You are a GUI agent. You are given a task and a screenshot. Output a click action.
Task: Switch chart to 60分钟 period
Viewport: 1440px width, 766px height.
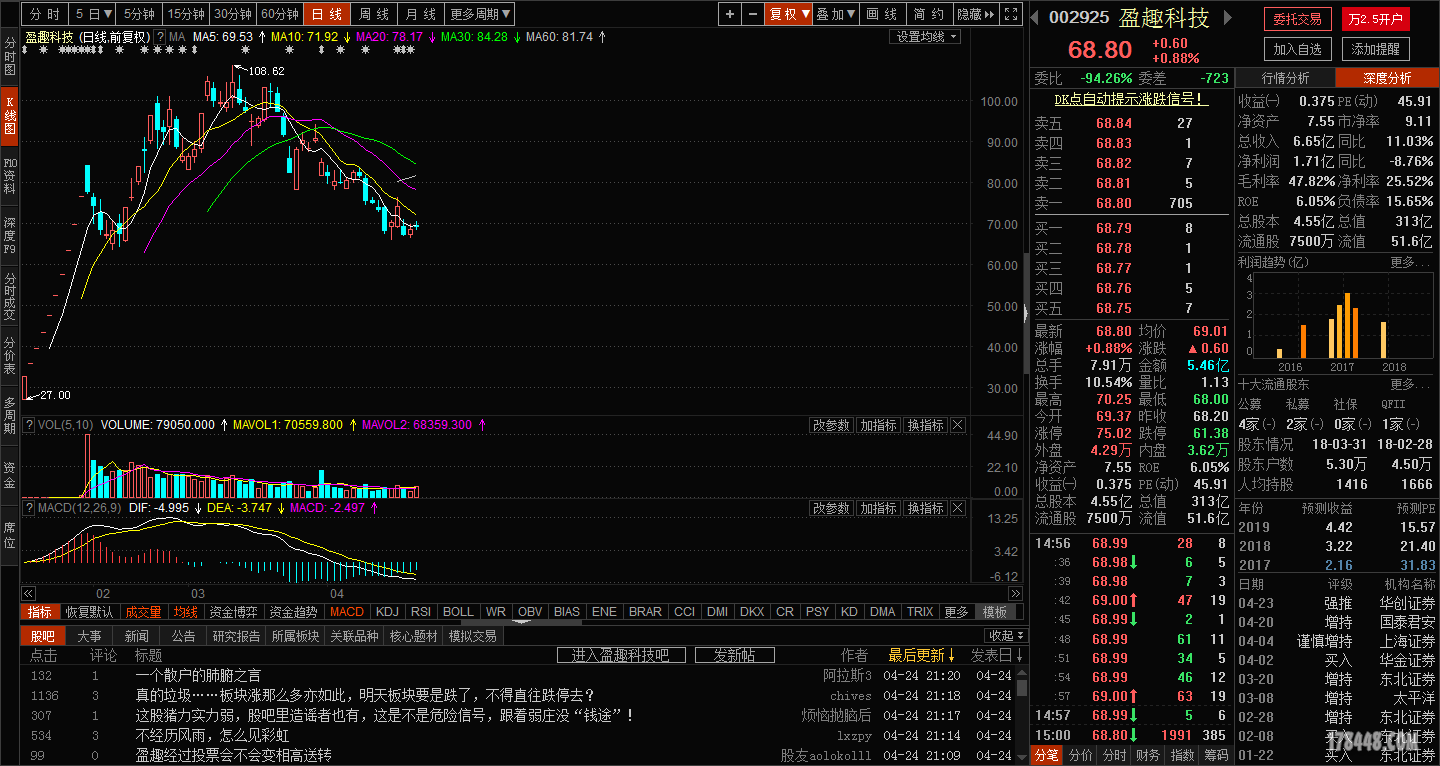click(280, 14)
